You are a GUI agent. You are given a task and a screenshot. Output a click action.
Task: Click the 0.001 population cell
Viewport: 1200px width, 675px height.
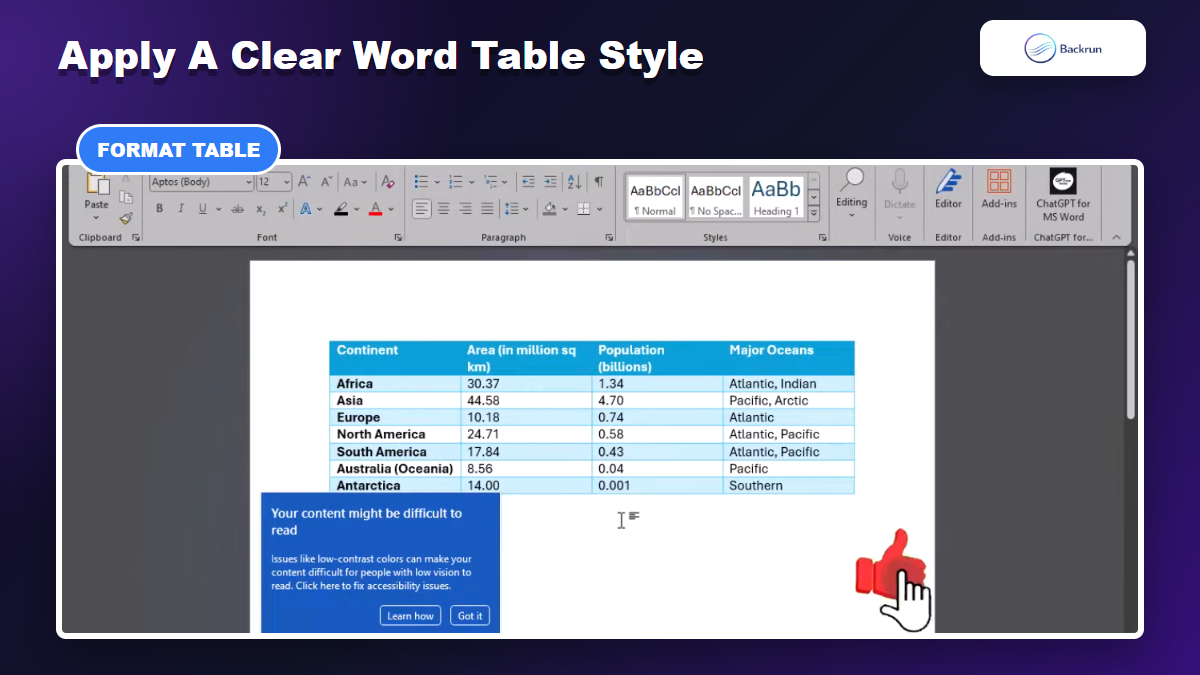[658, 486]
